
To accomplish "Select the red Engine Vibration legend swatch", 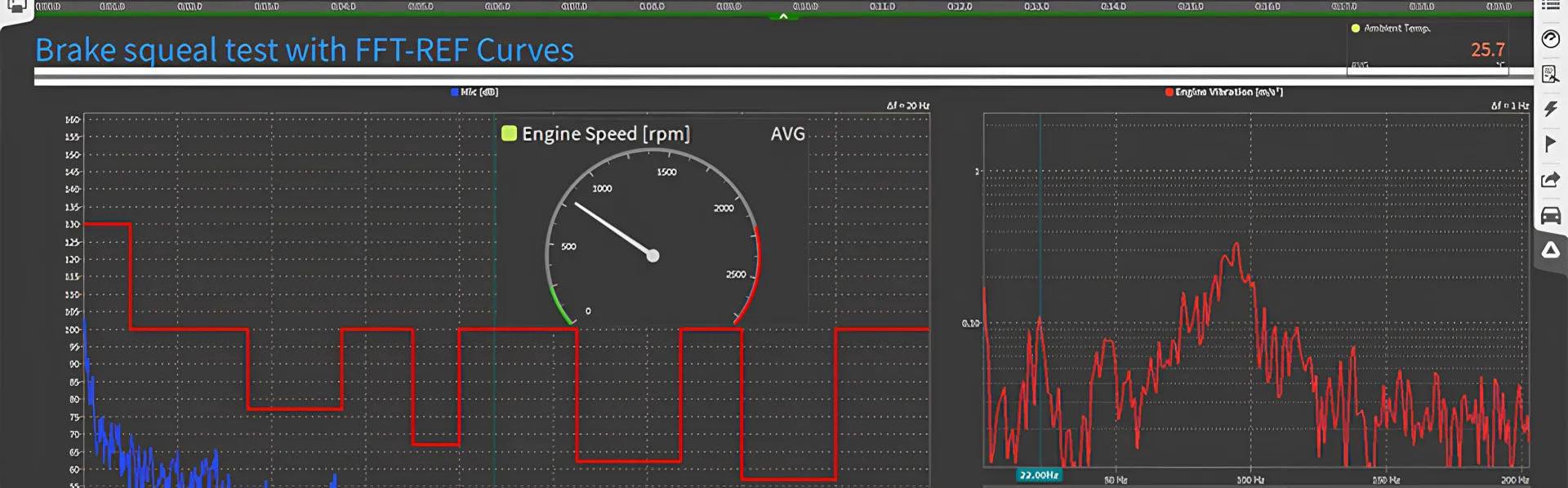I will click(1169, 92).
